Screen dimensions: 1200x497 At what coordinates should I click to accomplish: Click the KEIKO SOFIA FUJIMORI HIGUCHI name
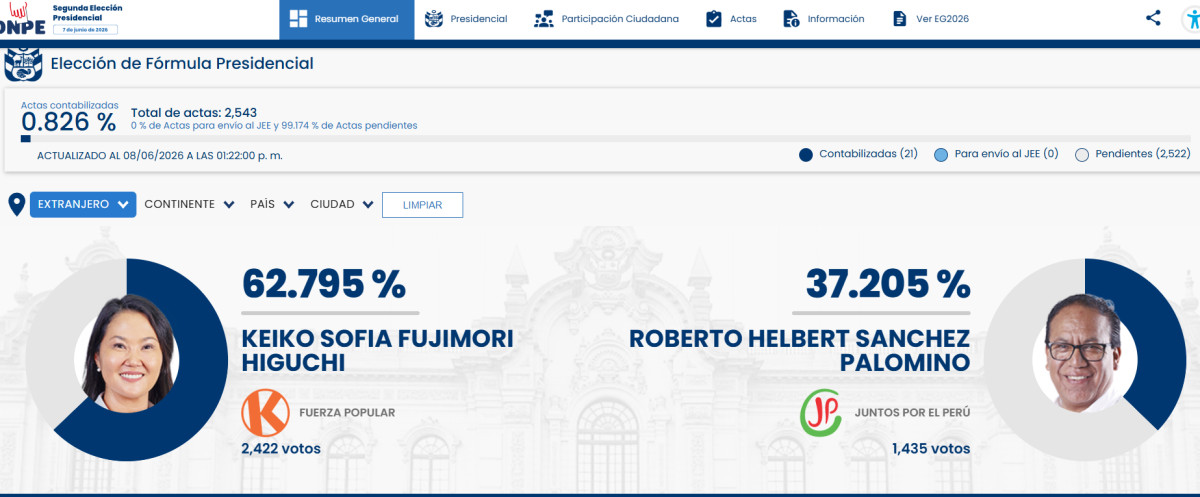tap(377, 350)
